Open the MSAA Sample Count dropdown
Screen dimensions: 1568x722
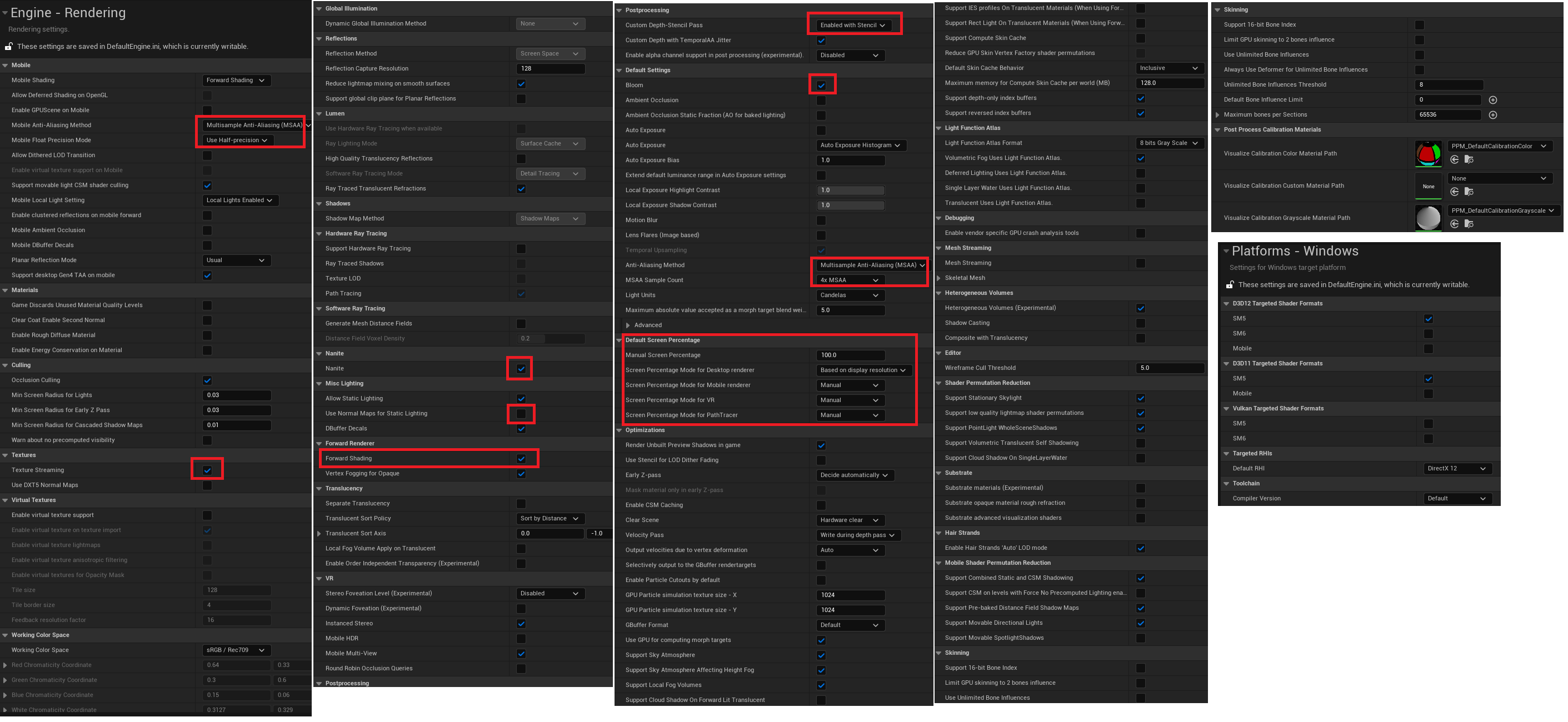tap(849, 280)
